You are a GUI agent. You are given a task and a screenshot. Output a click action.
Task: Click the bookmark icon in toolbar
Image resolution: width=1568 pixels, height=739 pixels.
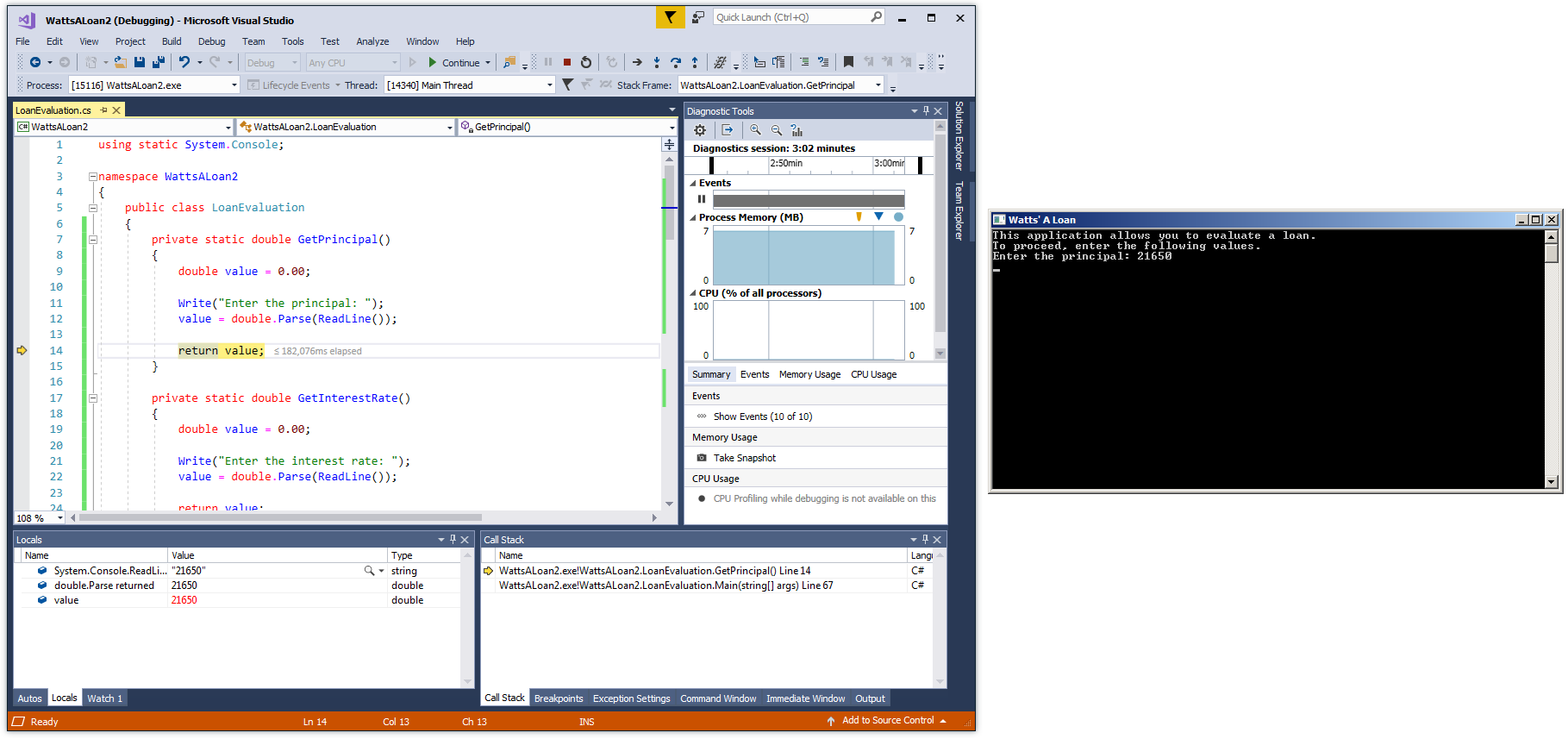click(848, 62)
